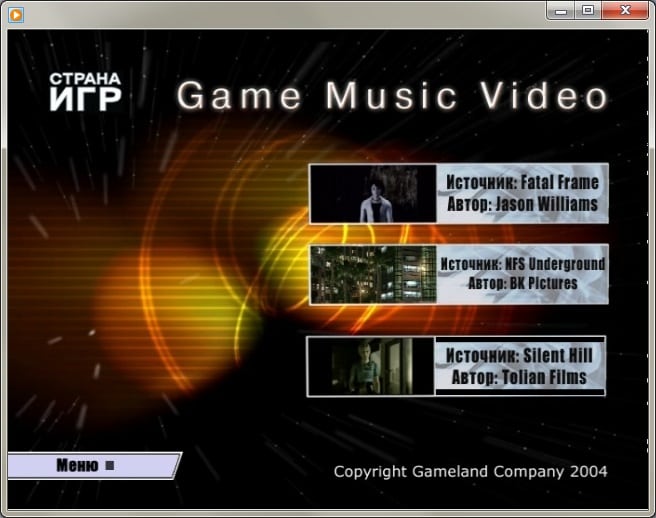The height and width of the screenshot is (518, 656).
Task: Open the NFS Underground video thumbnail
Action: tap(373, 274)
